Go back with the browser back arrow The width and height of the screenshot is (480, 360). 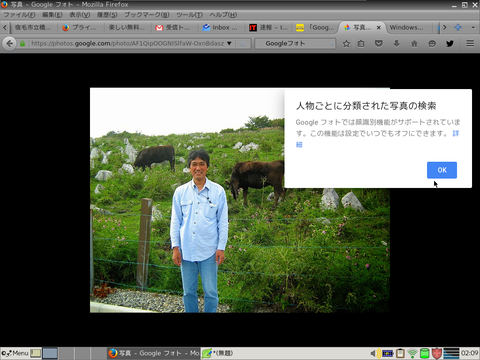9,43
